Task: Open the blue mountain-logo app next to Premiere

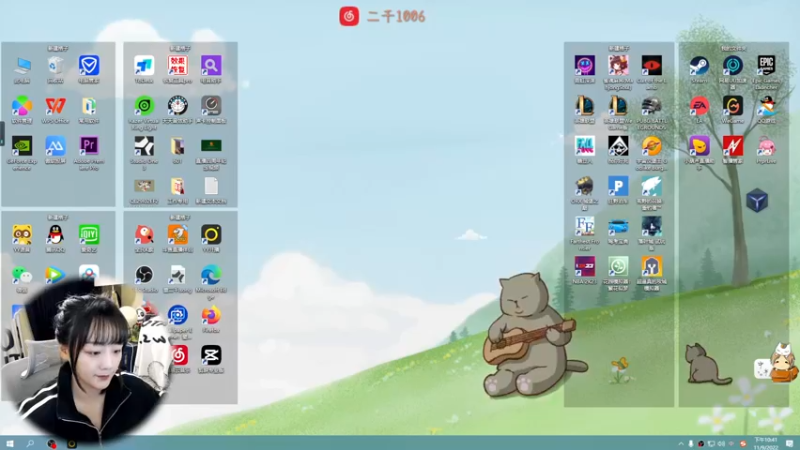Action: [55, 146]
